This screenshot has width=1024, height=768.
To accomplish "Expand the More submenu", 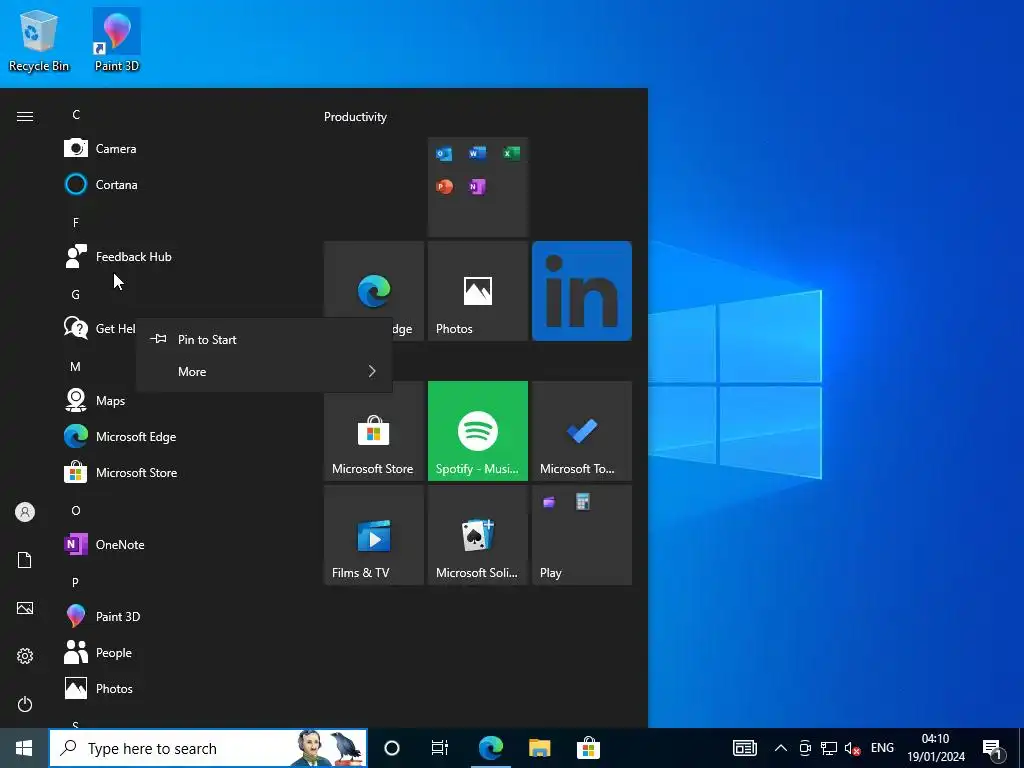I will click(264, 372).
